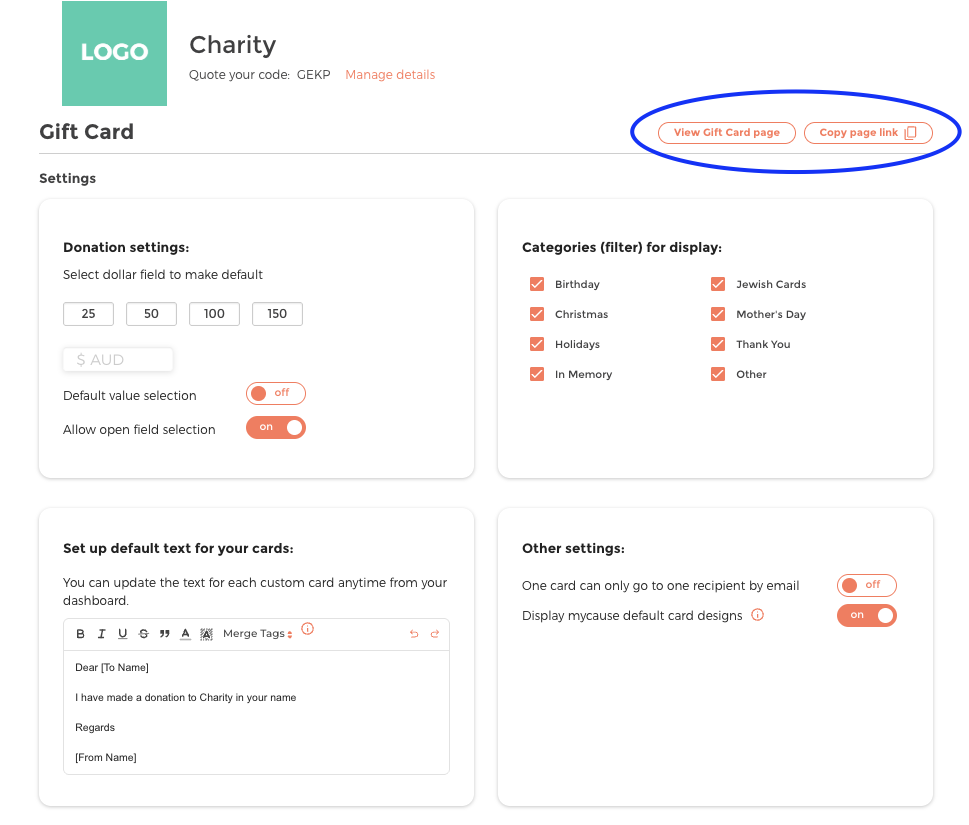Open Manage details link
The height and width of the screenshot is (825, 969).
tap(390, 75)
